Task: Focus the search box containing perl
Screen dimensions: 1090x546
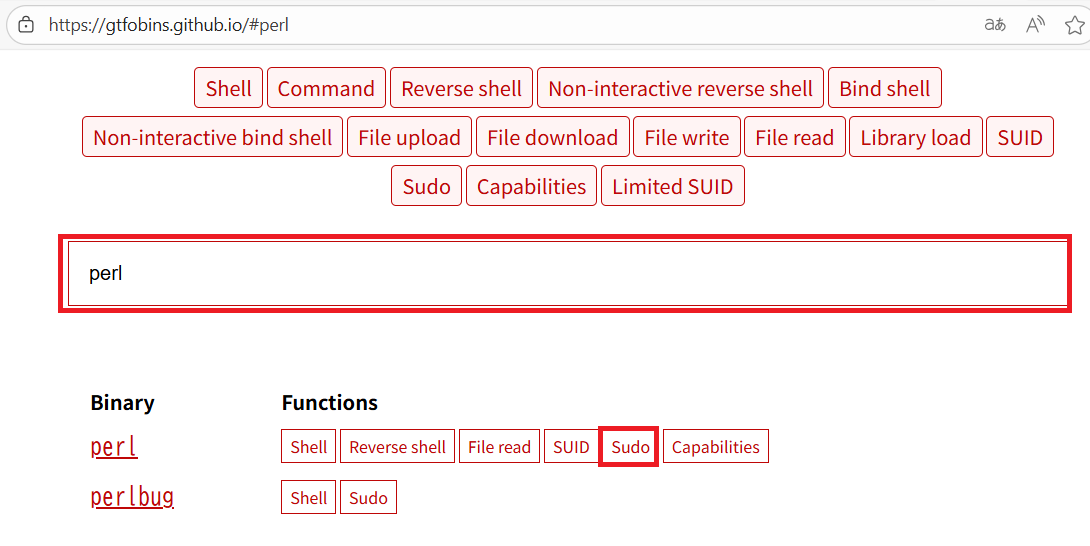Action: (566, 273)
